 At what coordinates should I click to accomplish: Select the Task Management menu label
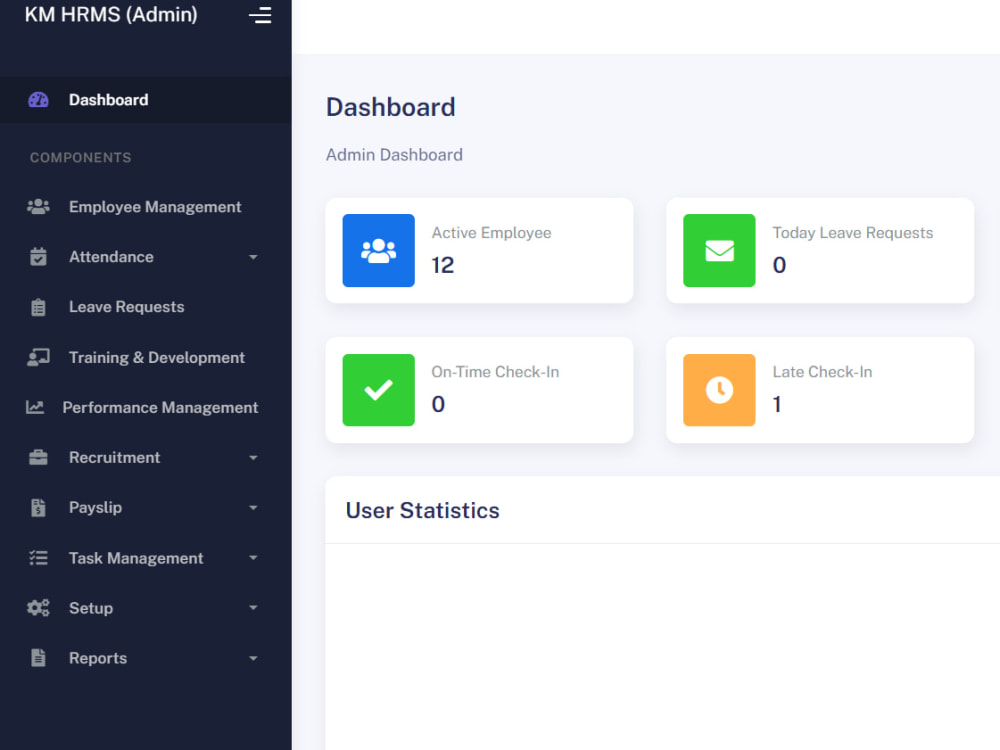pyautogui.click(x=136, y=558)
